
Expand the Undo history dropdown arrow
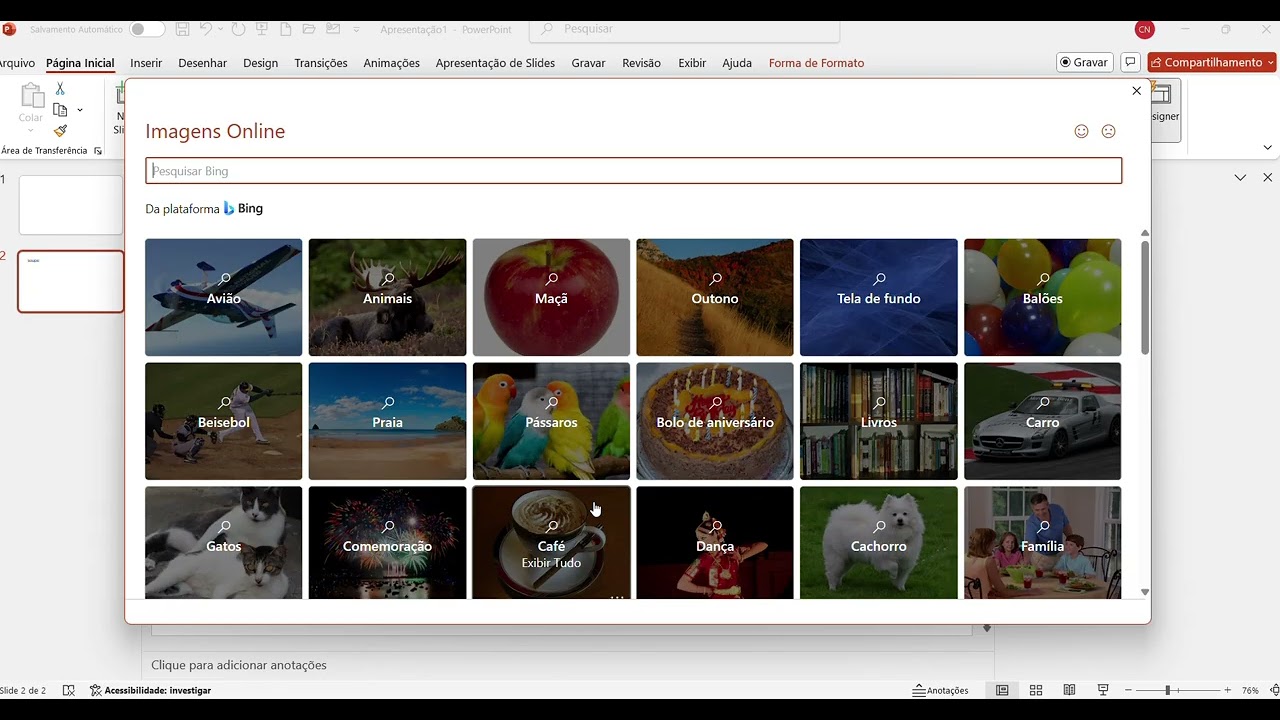[x=221, y=29]
